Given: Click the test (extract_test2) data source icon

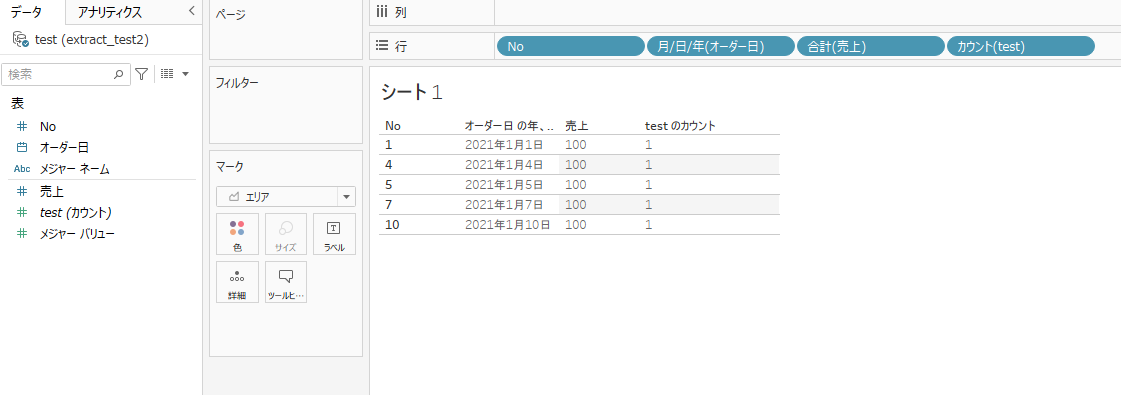Looking at the screenshot, I should [x=21, y=39].
